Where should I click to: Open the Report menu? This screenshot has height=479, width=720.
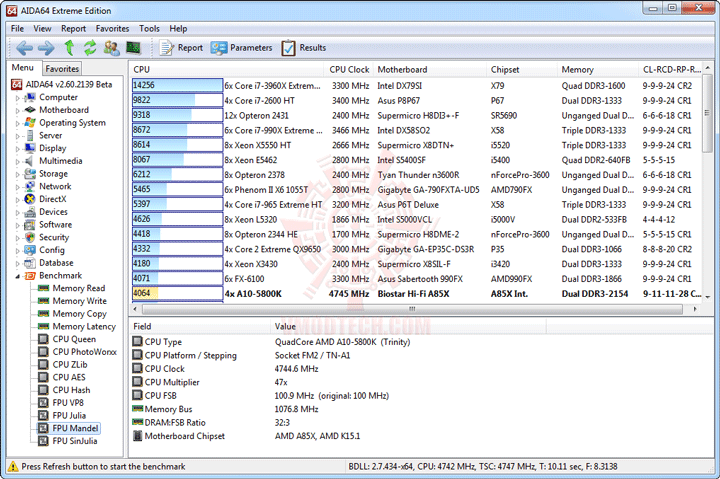click(73, 28)
